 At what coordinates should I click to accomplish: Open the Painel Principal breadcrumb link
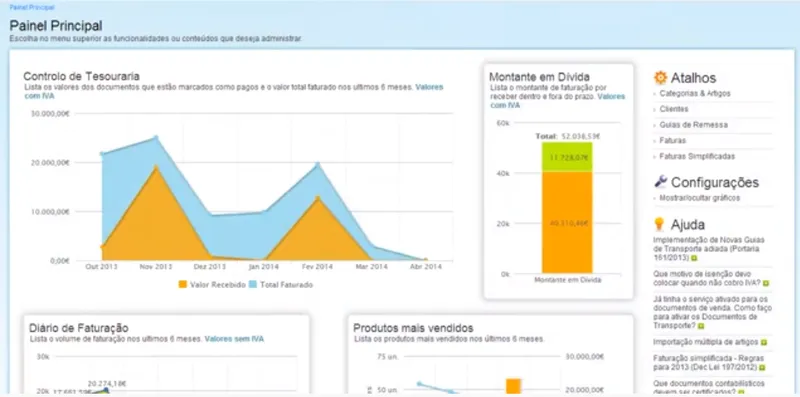point(32,8)
